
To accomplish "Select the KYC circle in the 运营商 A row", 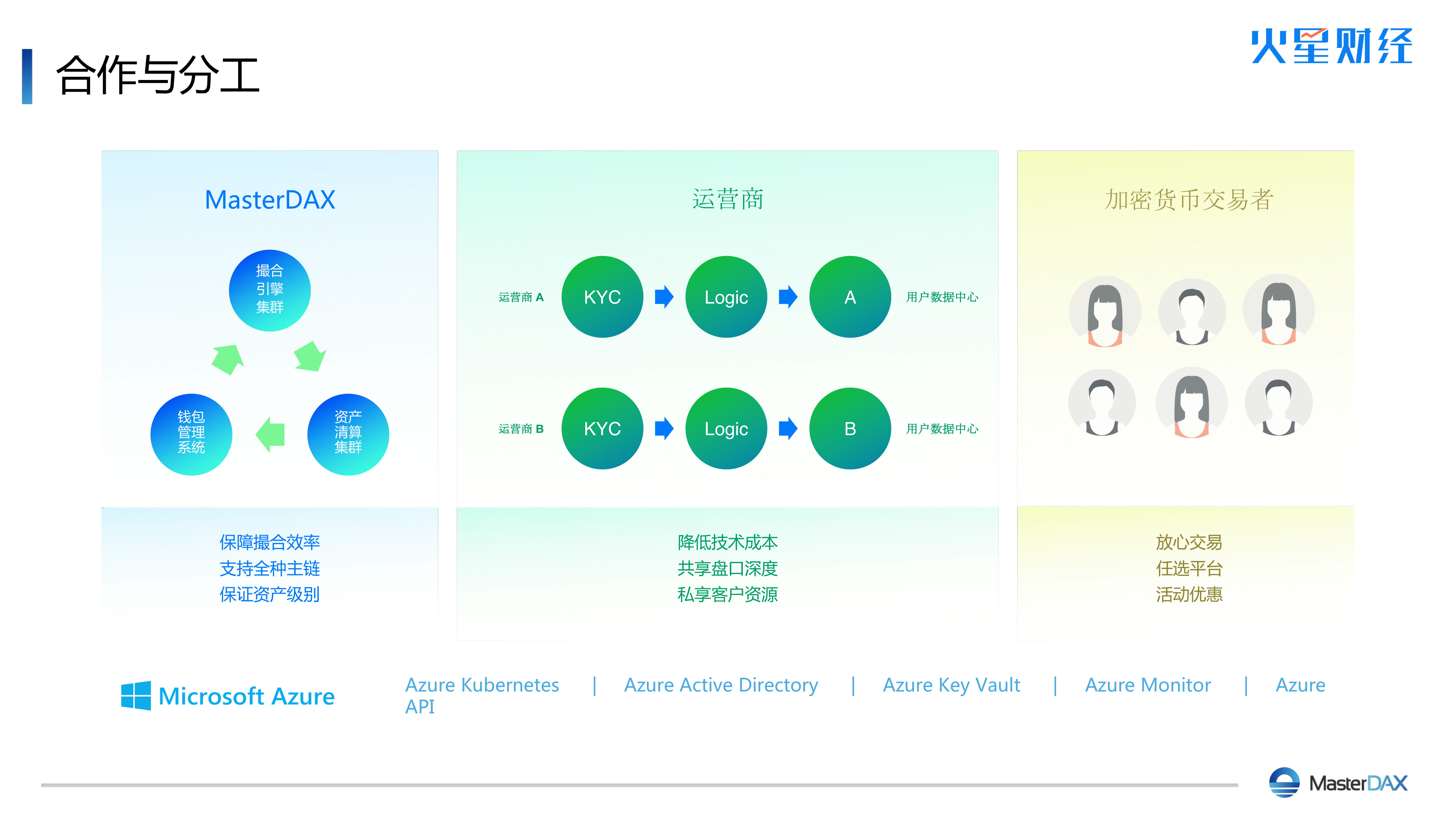I will click(x=602, y=297).
